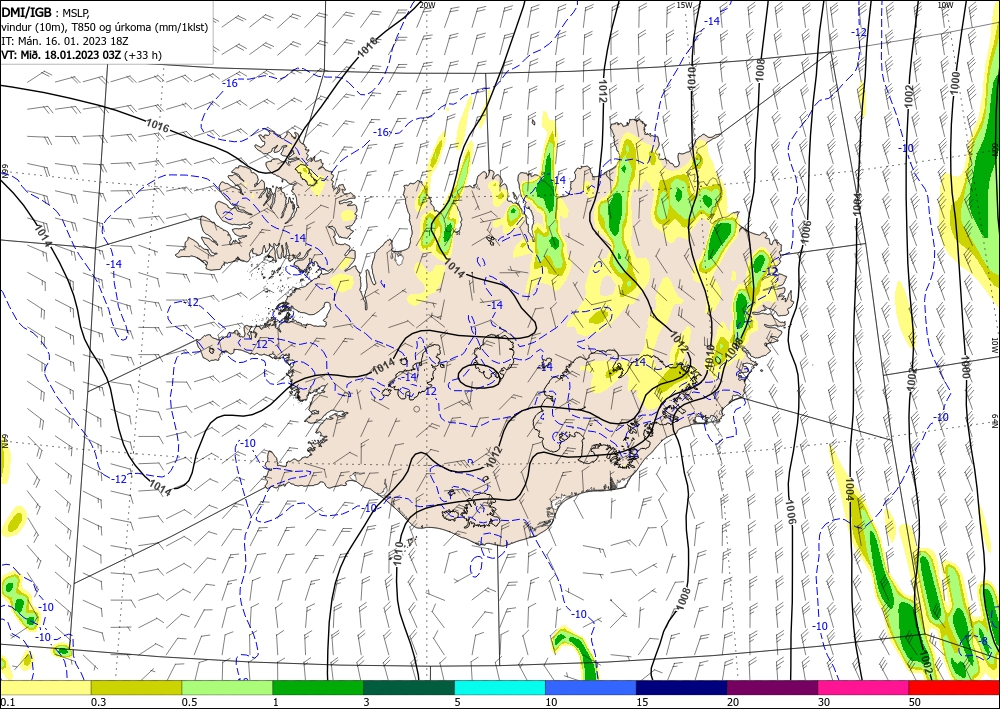Select the red above-50 mm legend swatch
The width and height of the screenshot is (1000, 709).
[954, 687]
